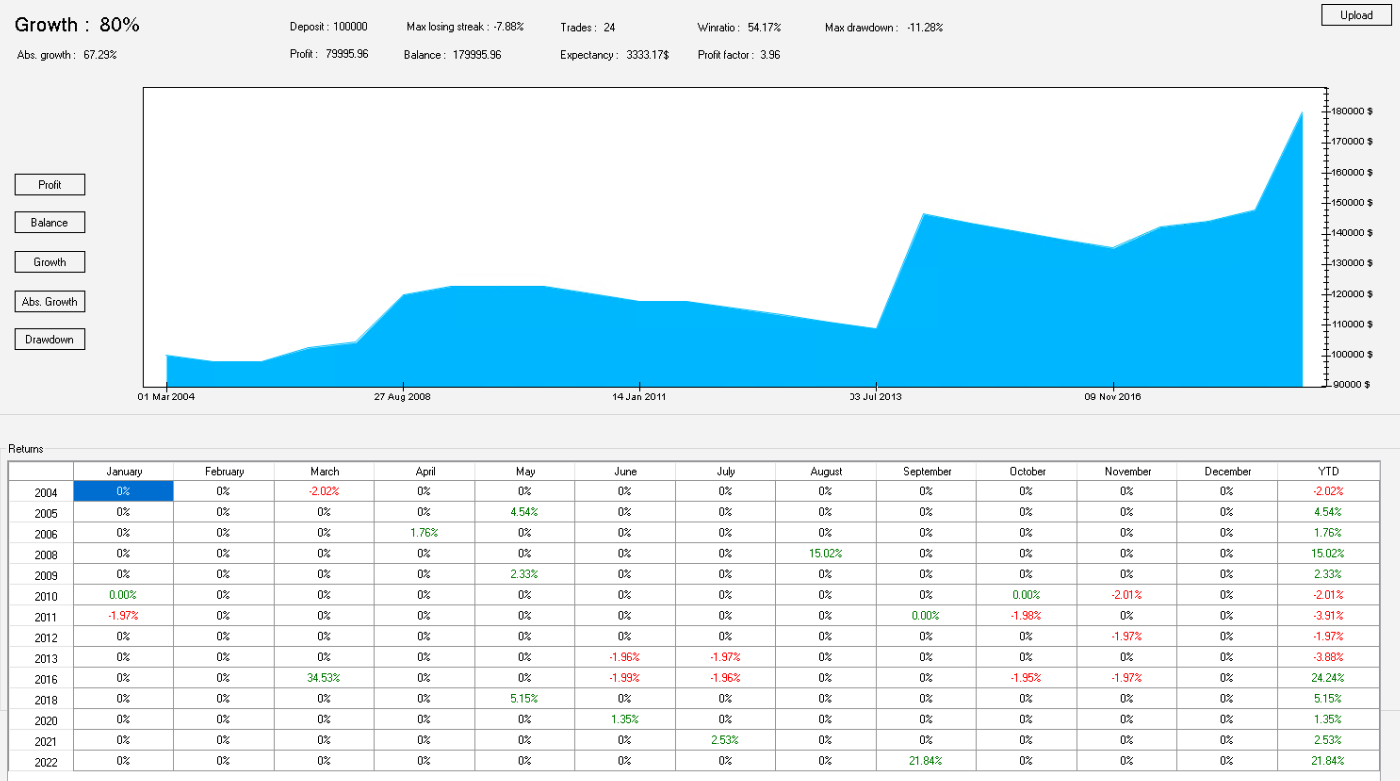Click the September column header

click(x=926, y=471)
